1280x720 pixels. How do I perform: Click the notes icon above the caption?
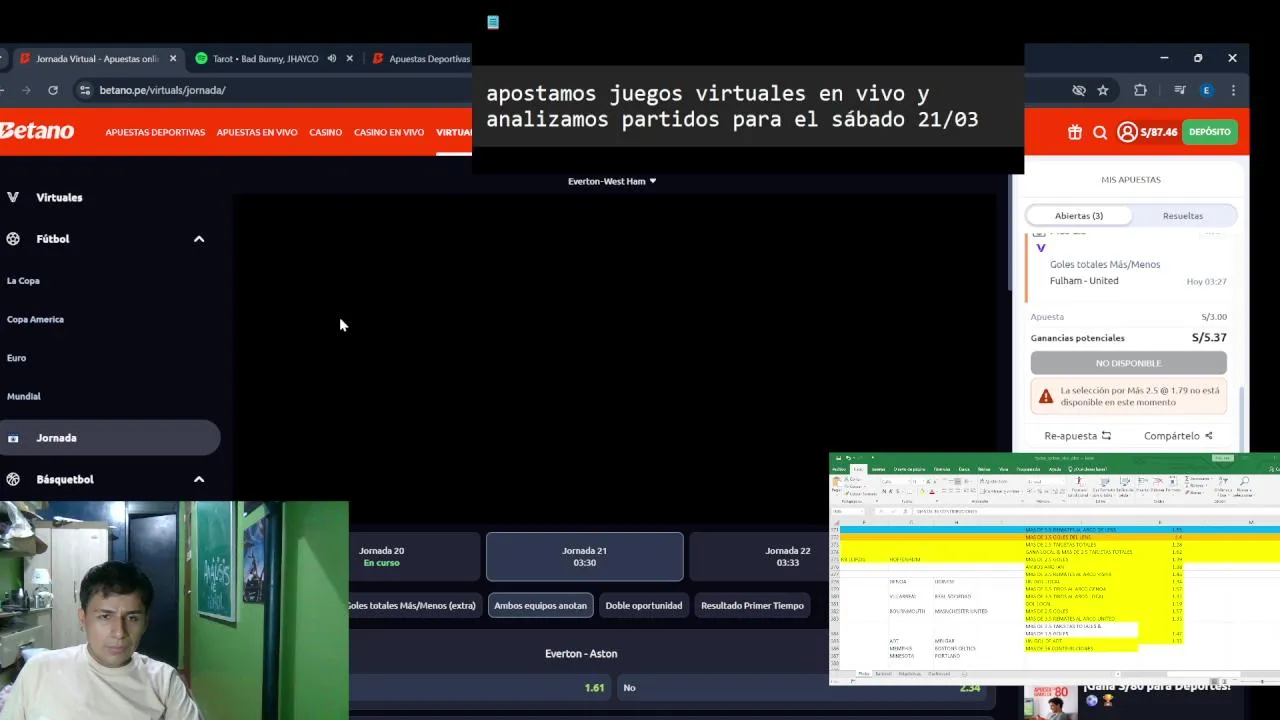coord(493,22)
